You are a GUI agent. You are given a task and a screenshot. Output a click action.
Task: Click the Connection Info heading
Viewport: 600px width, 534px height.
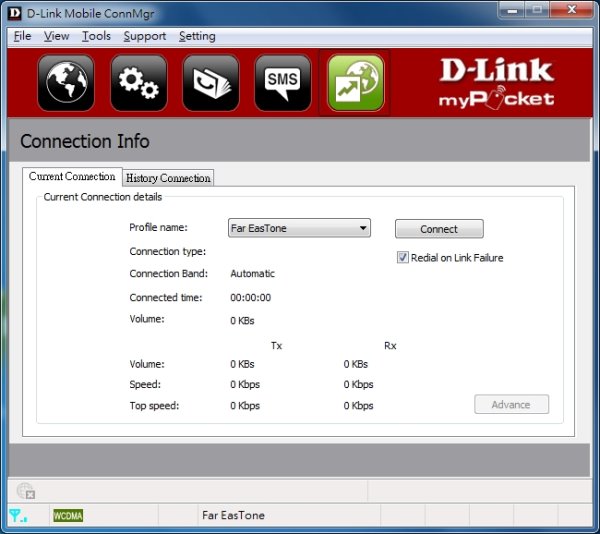pyautogui.click(x=85, y=141)
